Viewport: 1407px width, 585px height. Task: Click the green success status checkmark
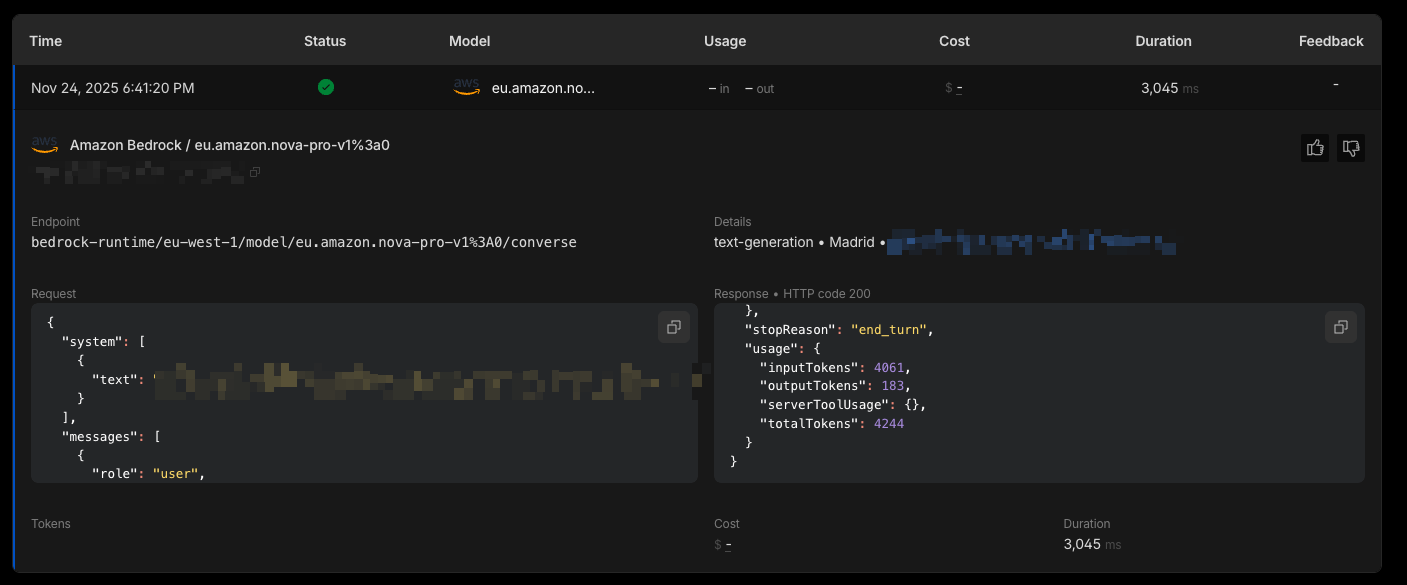(x=326, y=87)
